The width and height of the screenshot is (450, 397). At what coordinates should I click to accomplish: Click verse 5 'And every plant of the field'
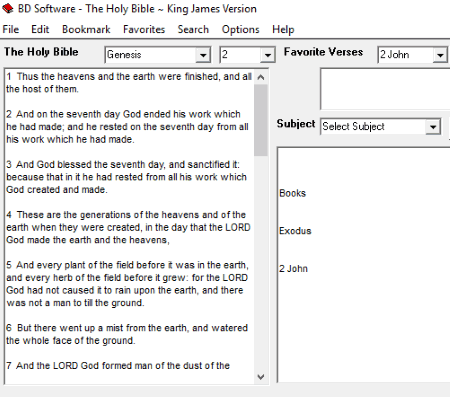(127, 284)
